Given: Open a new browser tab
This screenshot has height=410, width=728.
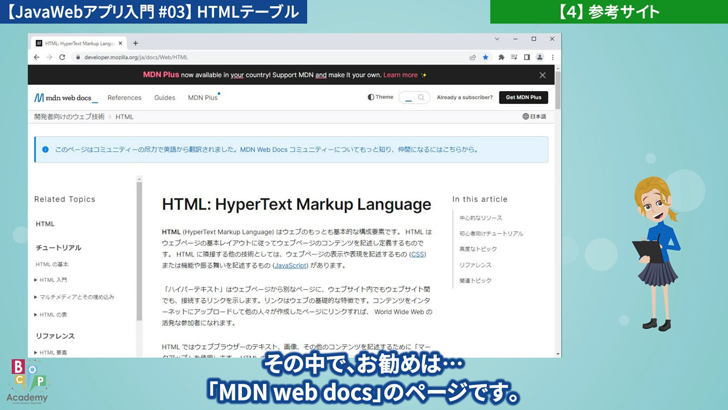Looking at the screenshot, I should [135, 43].
